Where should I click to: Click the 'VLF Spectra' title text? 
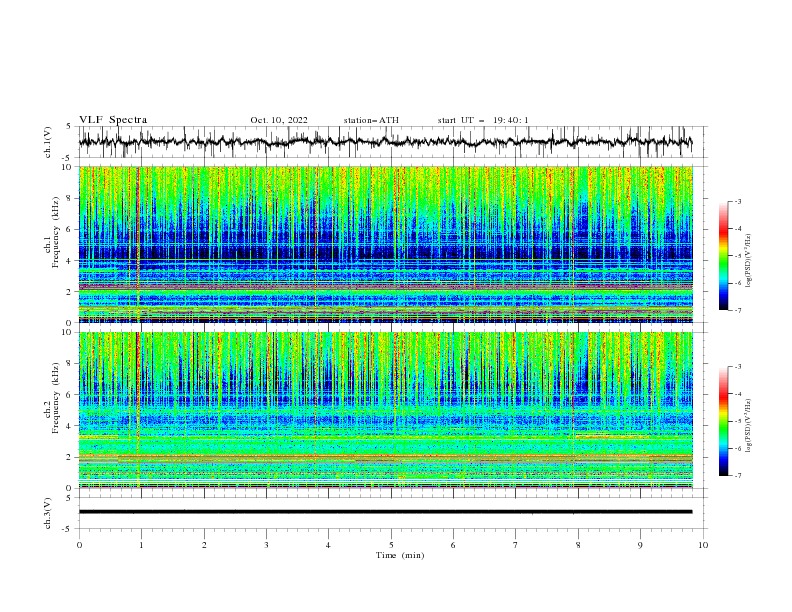tap(113, 120)
